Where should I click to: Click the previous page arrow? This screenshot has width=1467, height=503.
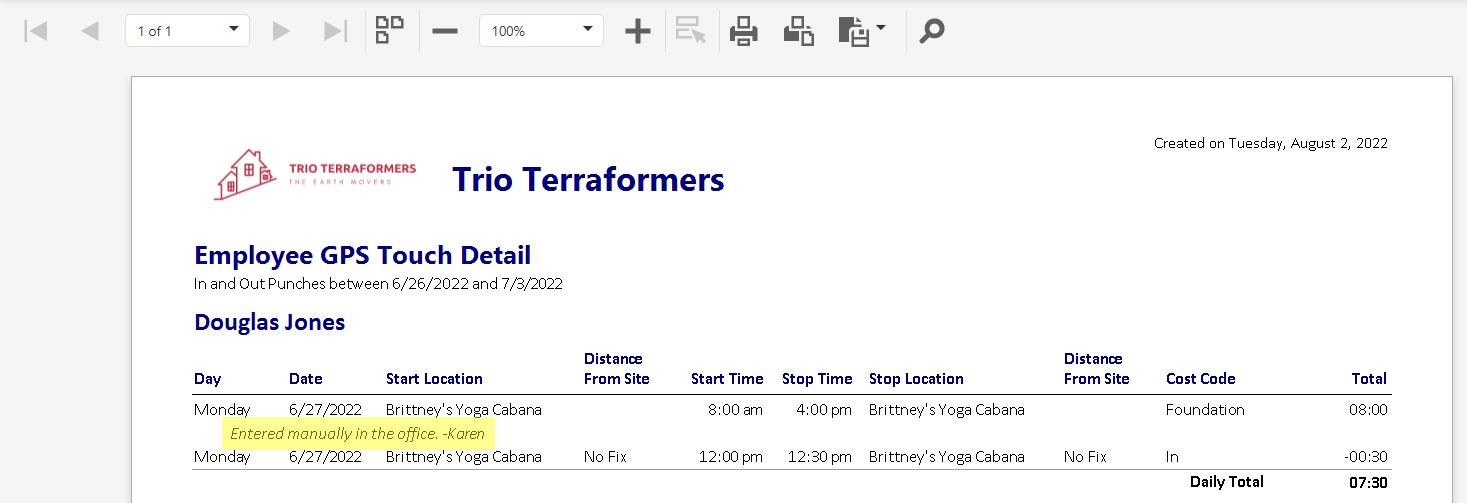click(x=90, y=31)
